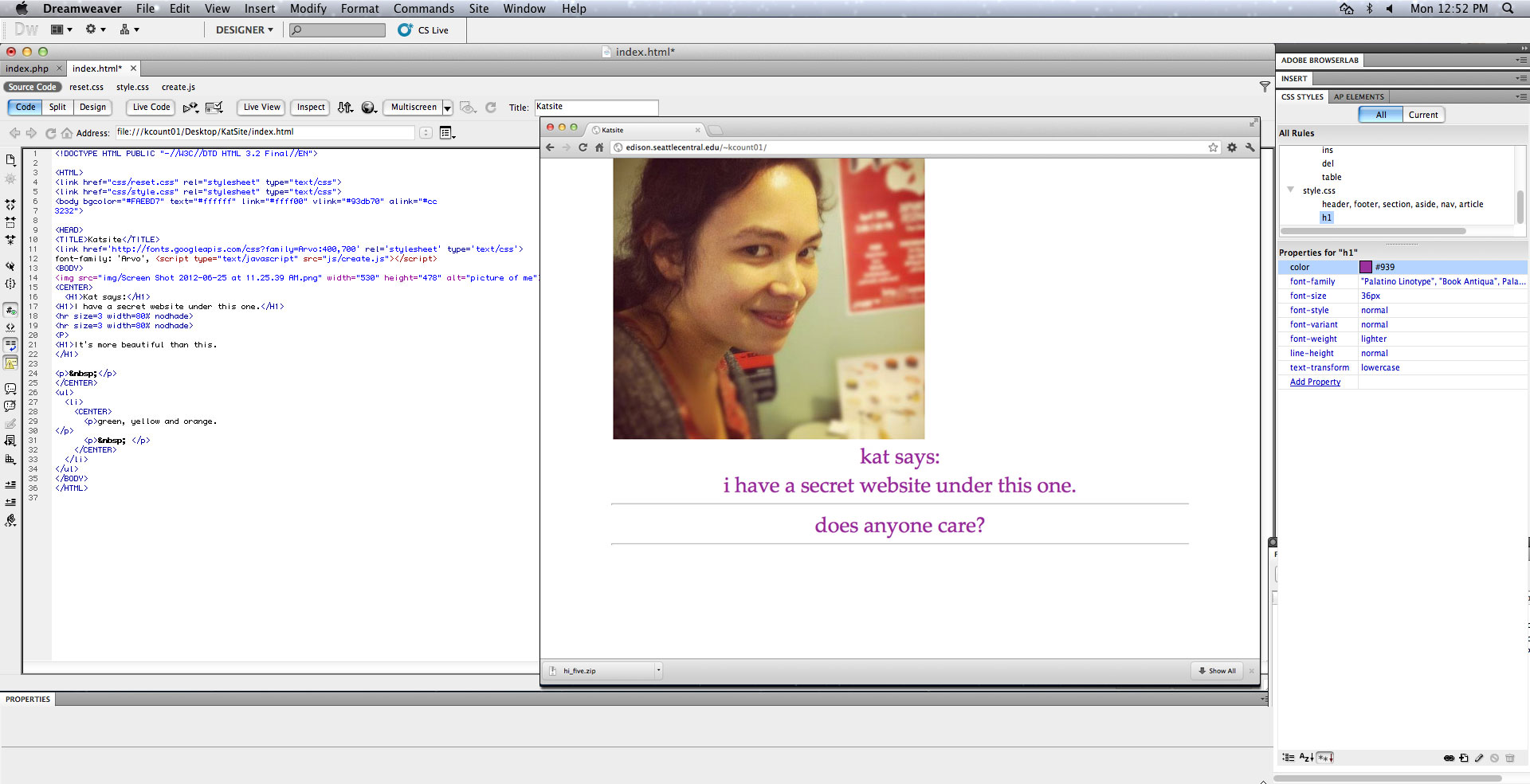Click the document Title input field
The image size is (1530, 784).
click(x=596, y=108)
